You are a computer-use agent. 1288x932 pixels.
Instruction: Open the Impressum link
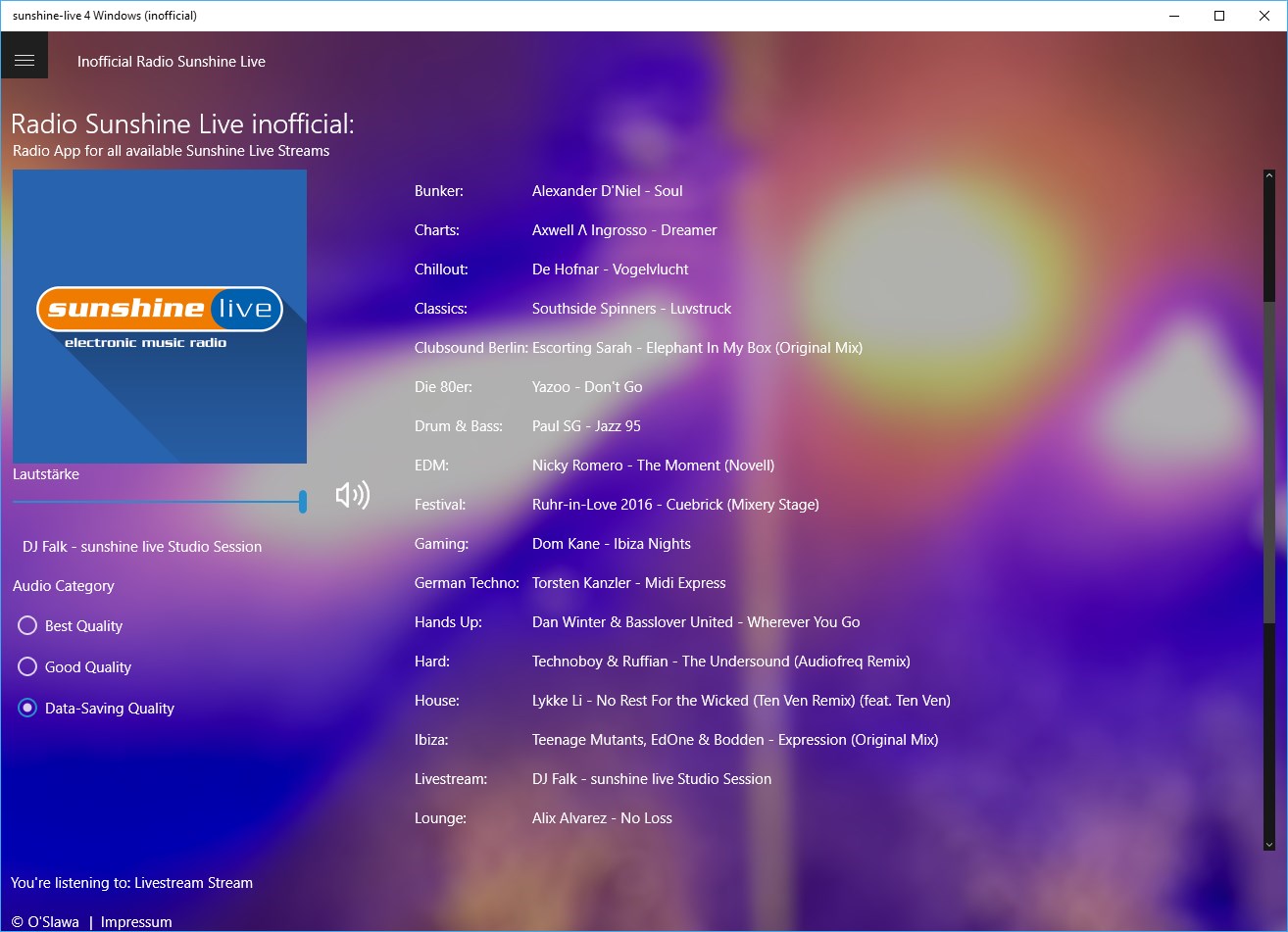tap(136, 922)
